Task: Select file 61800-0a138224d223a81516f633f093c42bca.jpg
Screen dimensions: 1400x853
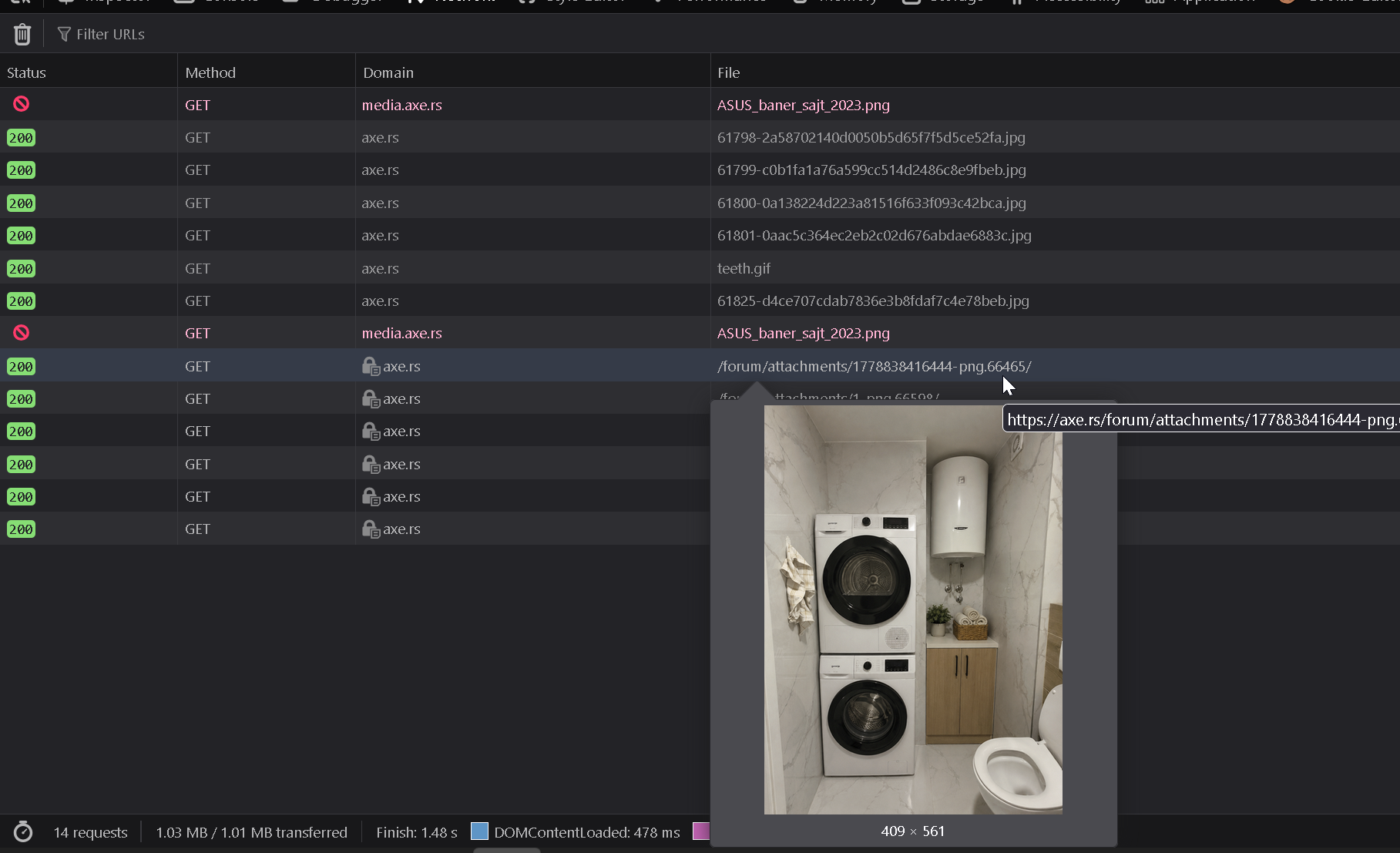Action: [871, 203]
